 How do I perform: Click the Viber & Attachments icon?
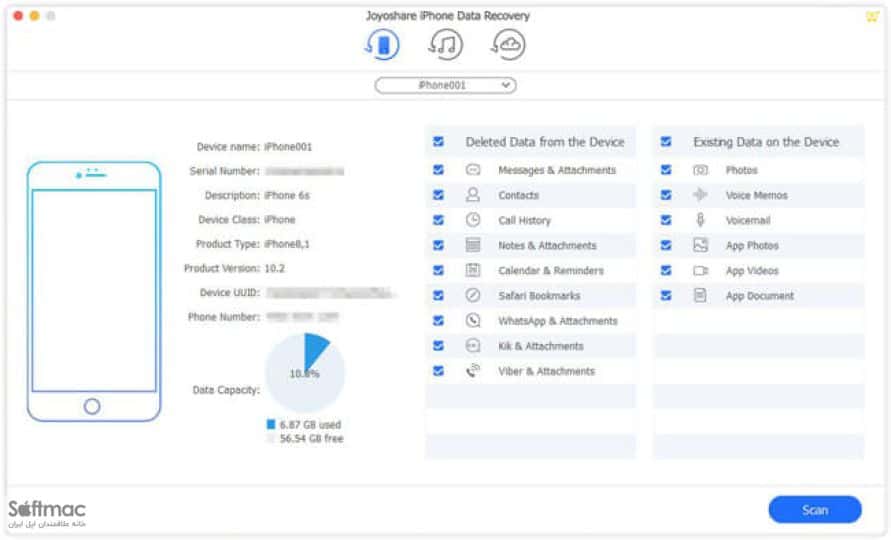(x=473, y=371)
